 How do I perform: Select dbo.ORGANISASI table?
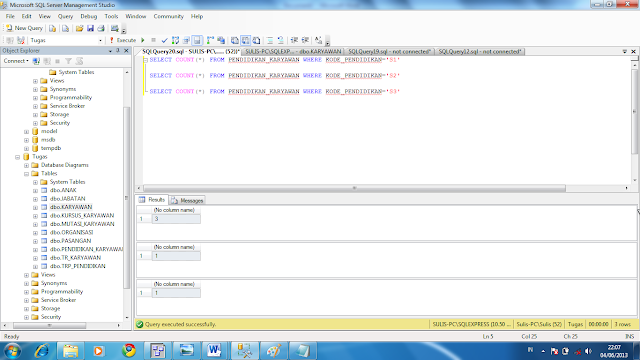click(x=71, y=232)
